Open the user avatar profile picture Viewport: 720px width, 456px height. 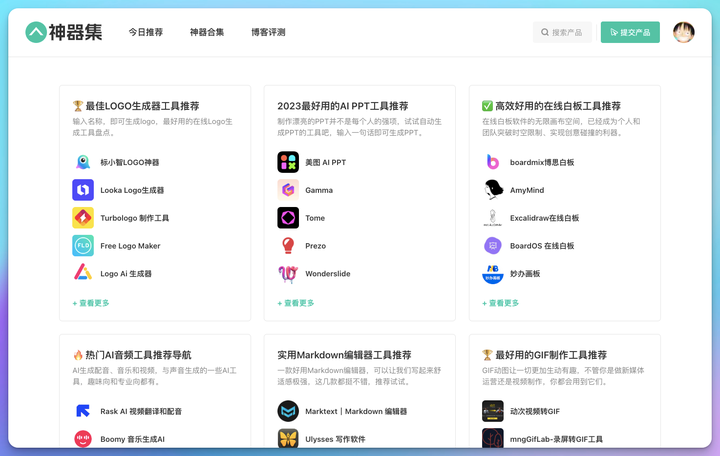(x=684, y=32)
